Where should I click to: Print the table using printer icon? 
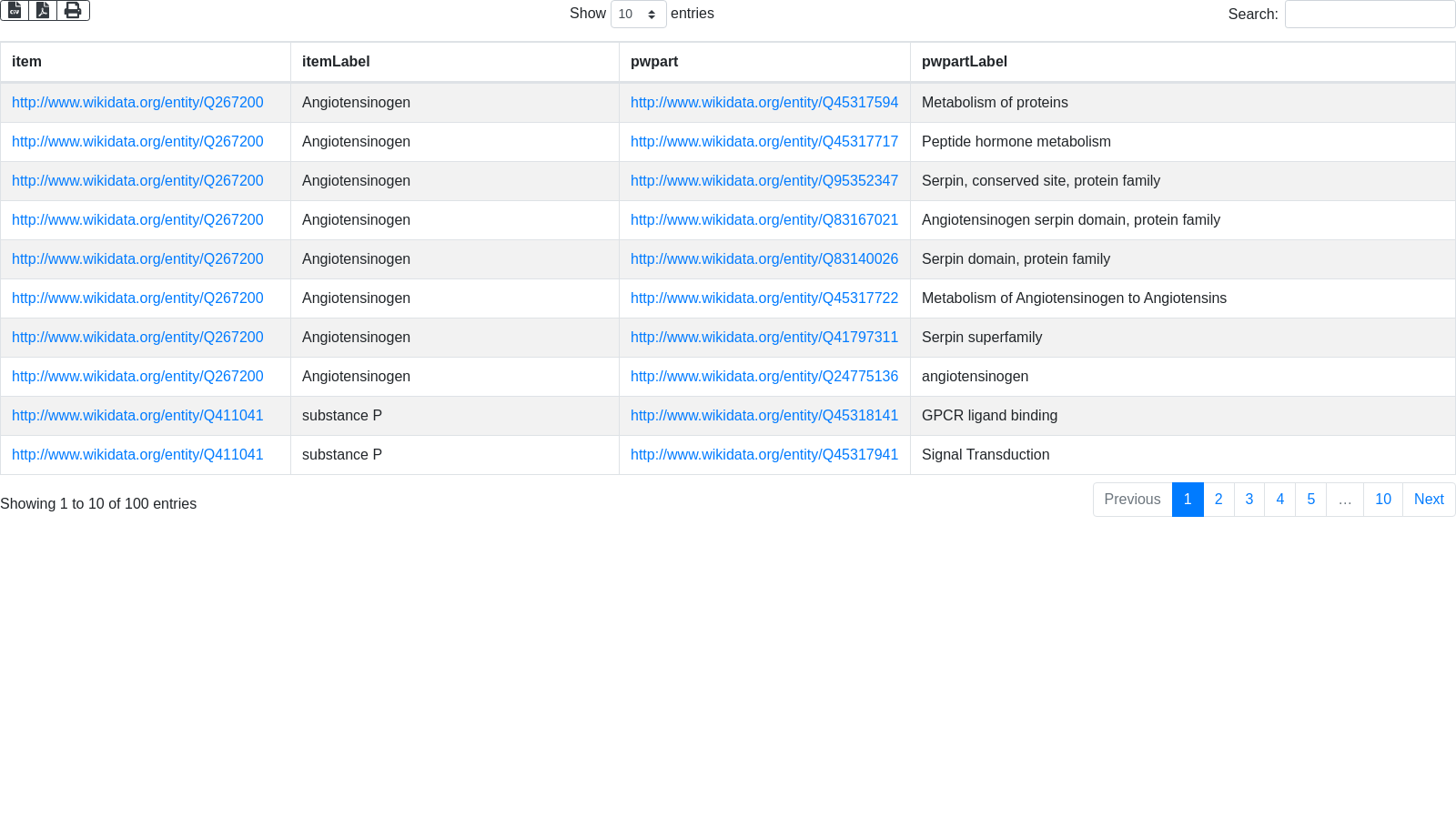tap(73, 10)
